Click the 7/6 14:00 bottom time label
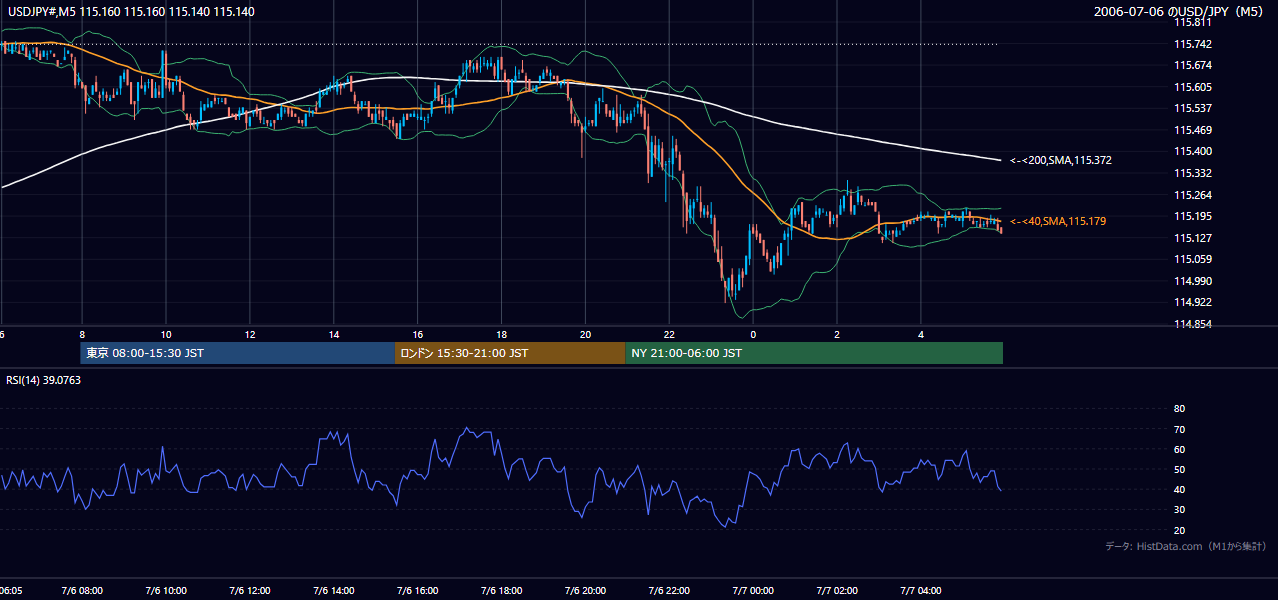The width and height of the screenshot is (1278, 600). pyautogui.click(x=334, y=591)
